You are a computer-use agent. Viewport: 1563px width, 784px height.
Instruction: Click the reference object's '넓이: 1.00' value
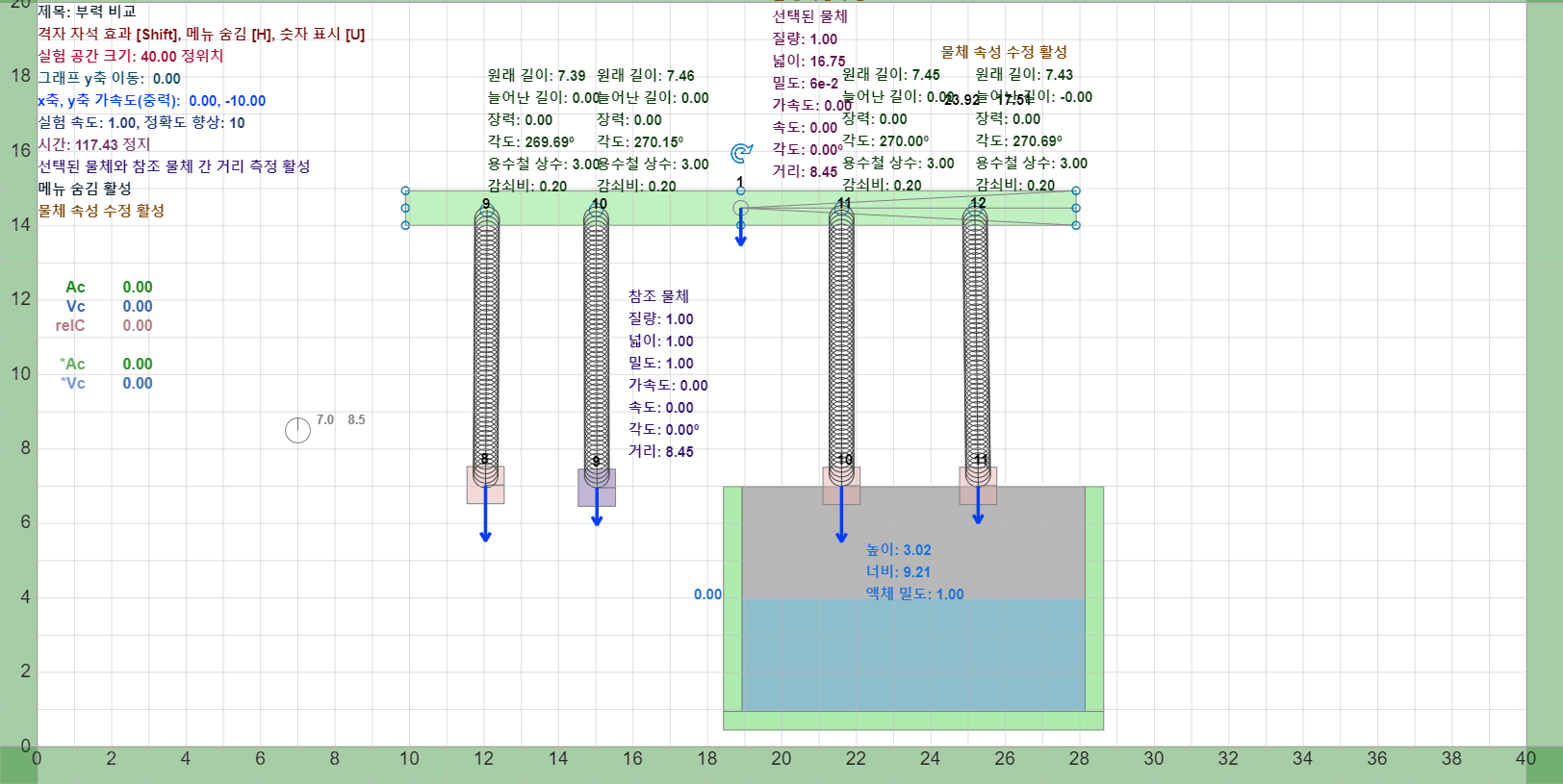coord(661,341)
